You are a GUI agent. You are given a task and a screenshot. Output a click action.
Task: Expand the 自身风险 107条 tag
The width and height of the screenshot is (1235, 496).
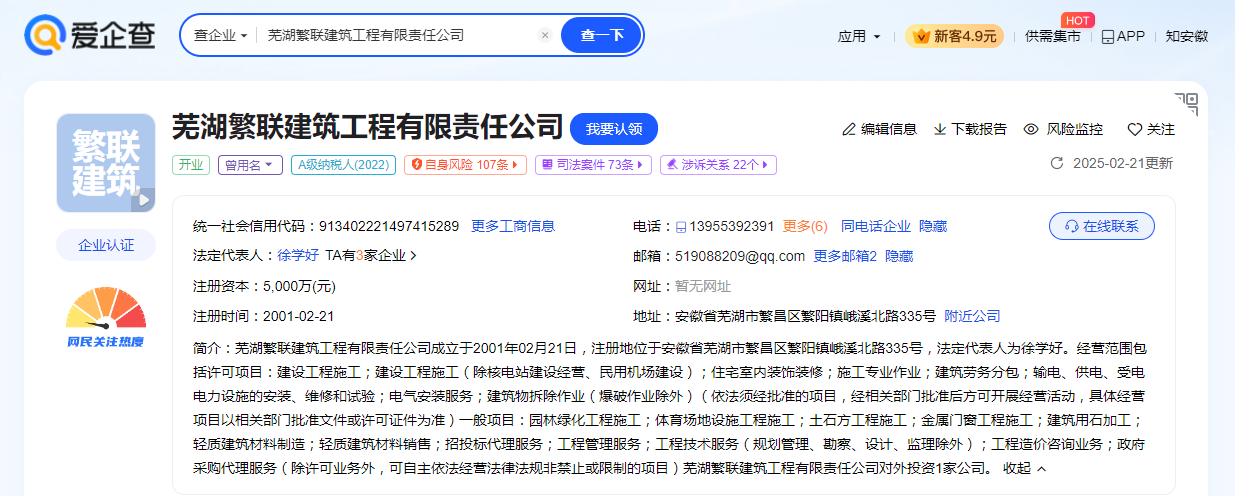click(x=466, y=165)
